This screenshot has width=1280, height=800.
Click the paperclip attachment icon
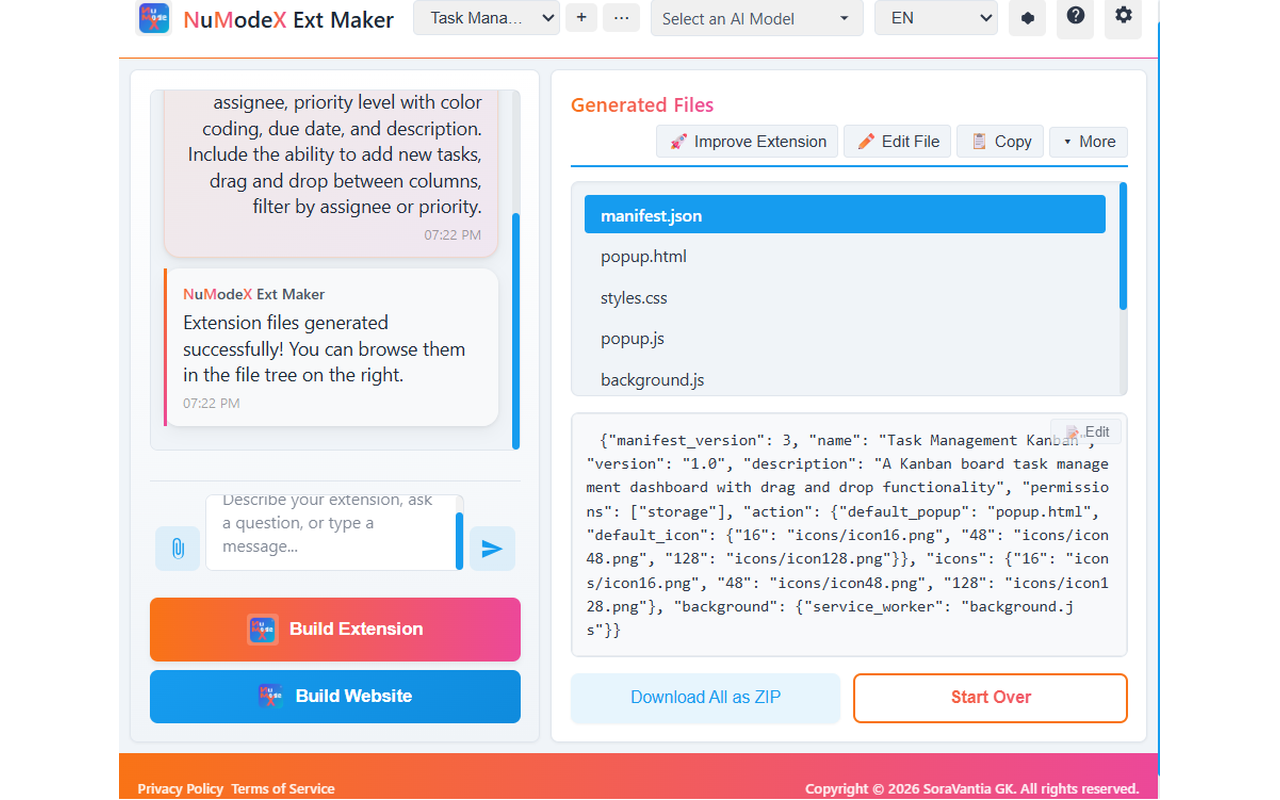177,548
